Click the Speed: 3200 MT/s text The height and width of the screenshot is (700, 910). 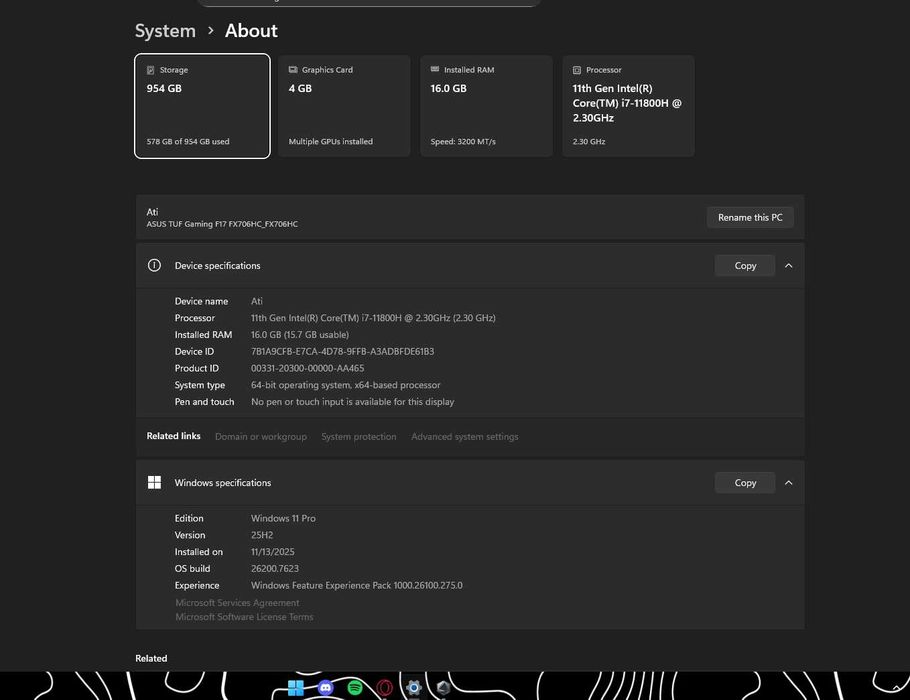[463, 141]
